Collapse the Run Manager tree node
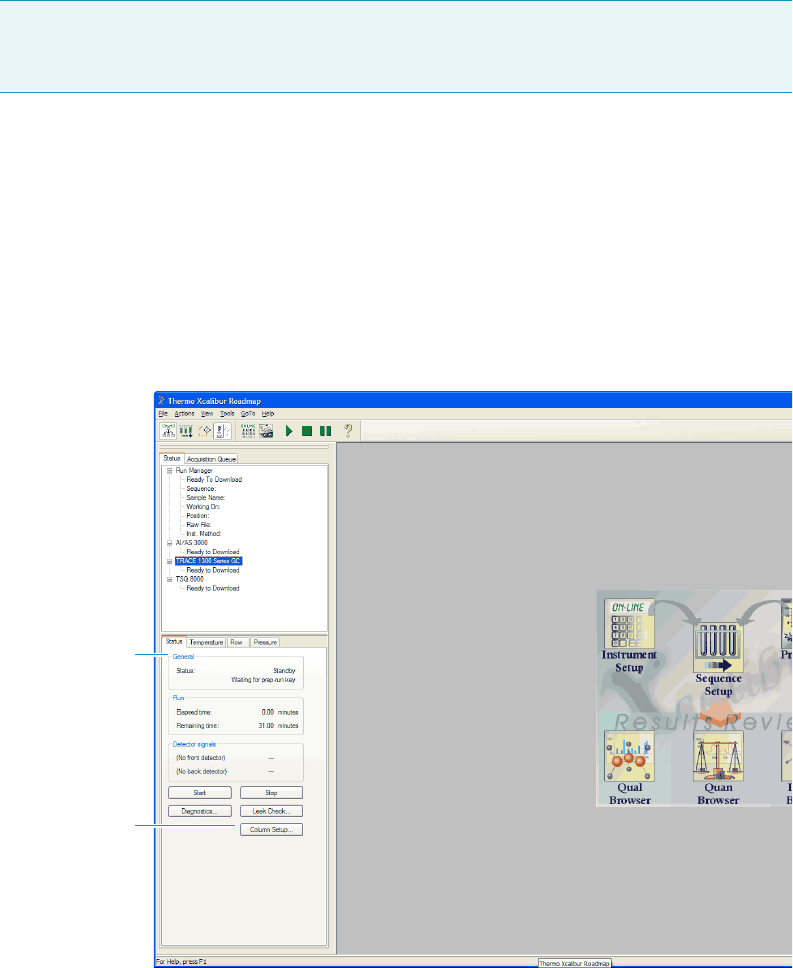This screenshot has height=968, width=793. pyautogui.click(x=170, y=470)
